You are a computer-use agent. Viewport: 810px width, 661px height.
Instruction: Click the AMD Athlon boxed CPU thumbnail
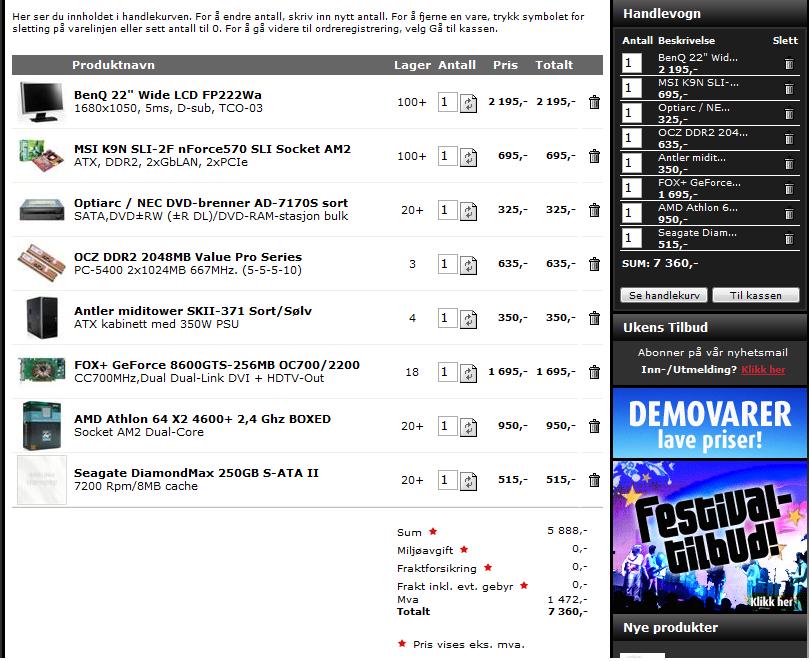pyautogui.click(x=41, y=426)
